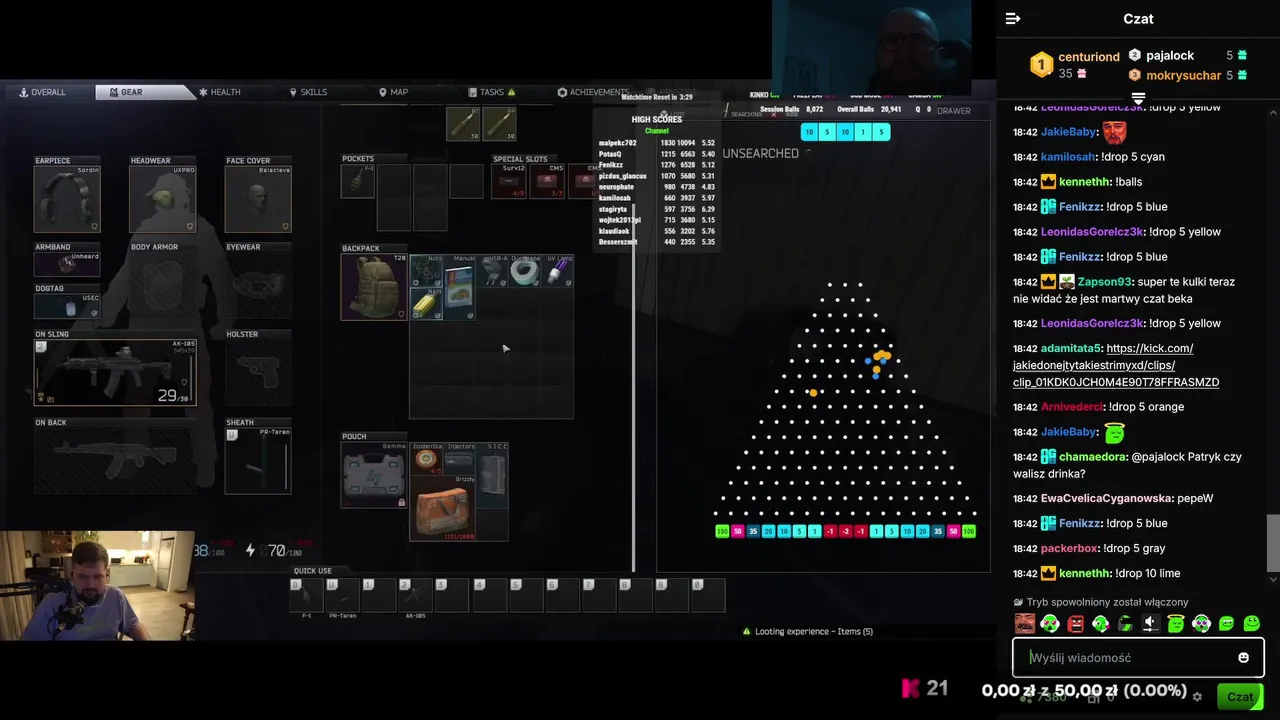Image resolution: width=1280 pixels, height=720 pixels.
Task: Pick the UV Lamp item
Action: [x=558, y=271]
